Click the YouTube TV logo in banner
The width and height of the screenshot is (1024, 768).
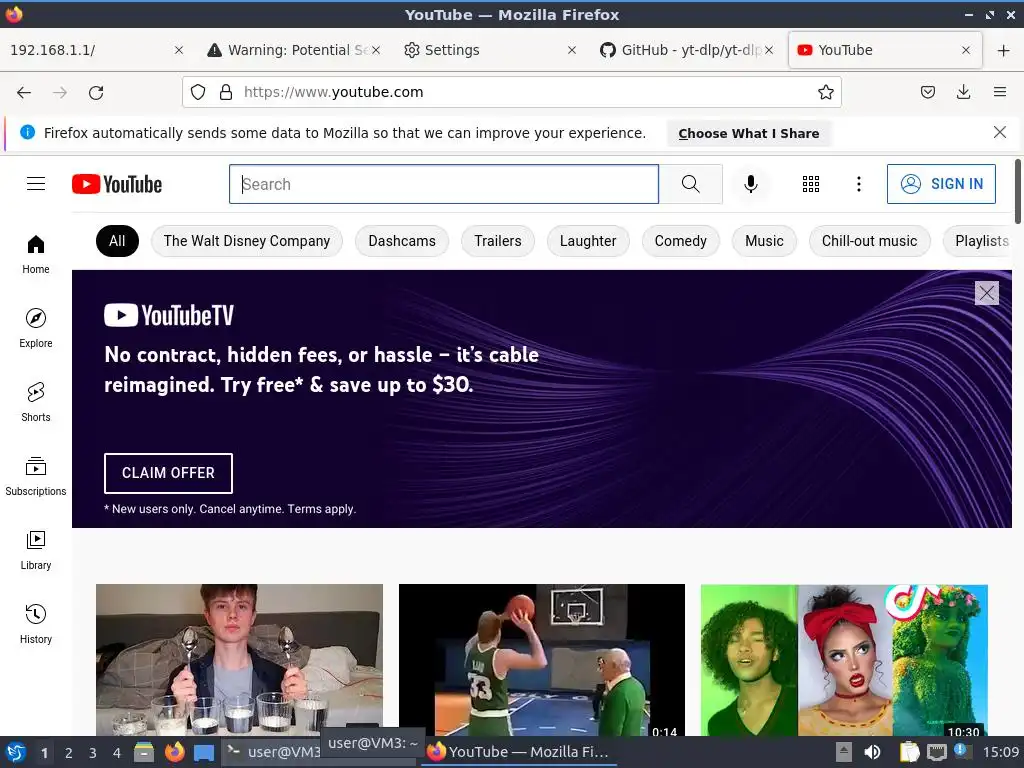click(168, 315)
